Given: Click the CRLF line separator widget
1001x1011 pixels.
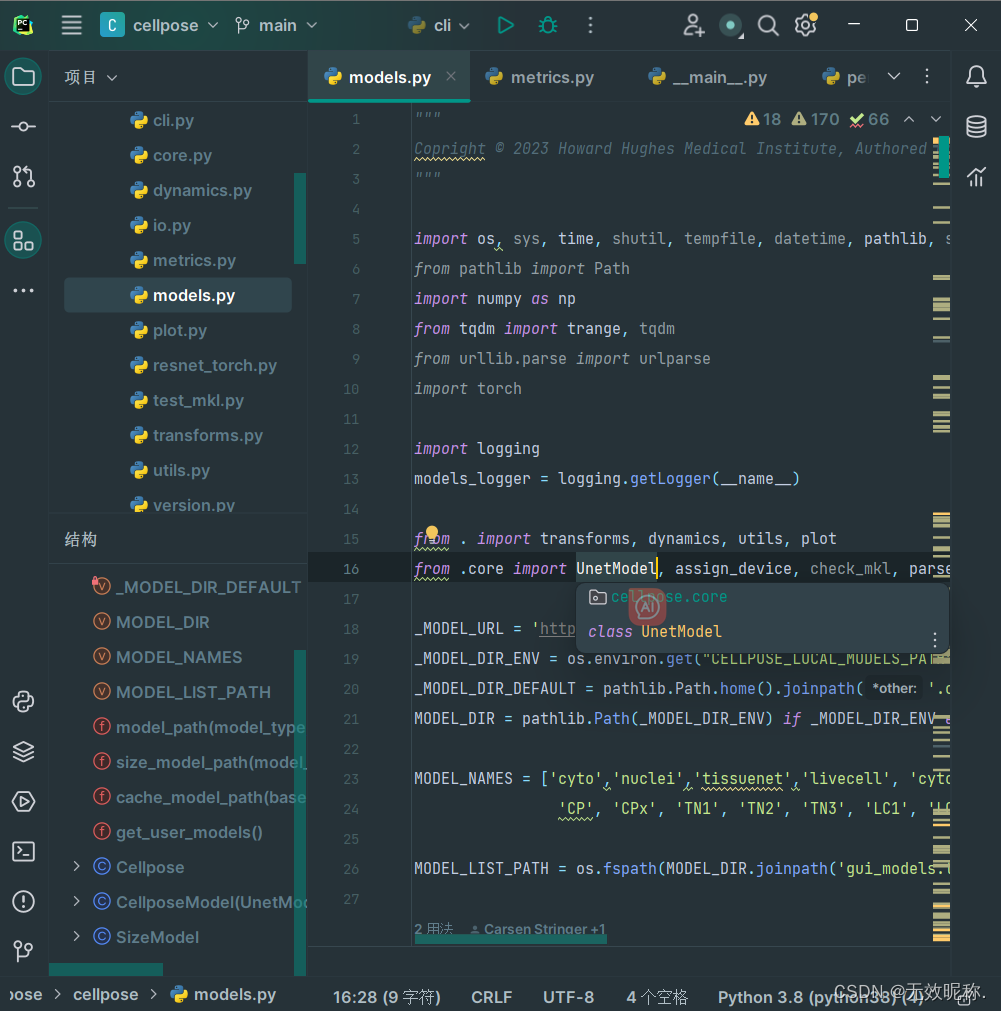Looking at the screenshot, I should (x=491, y=997).
